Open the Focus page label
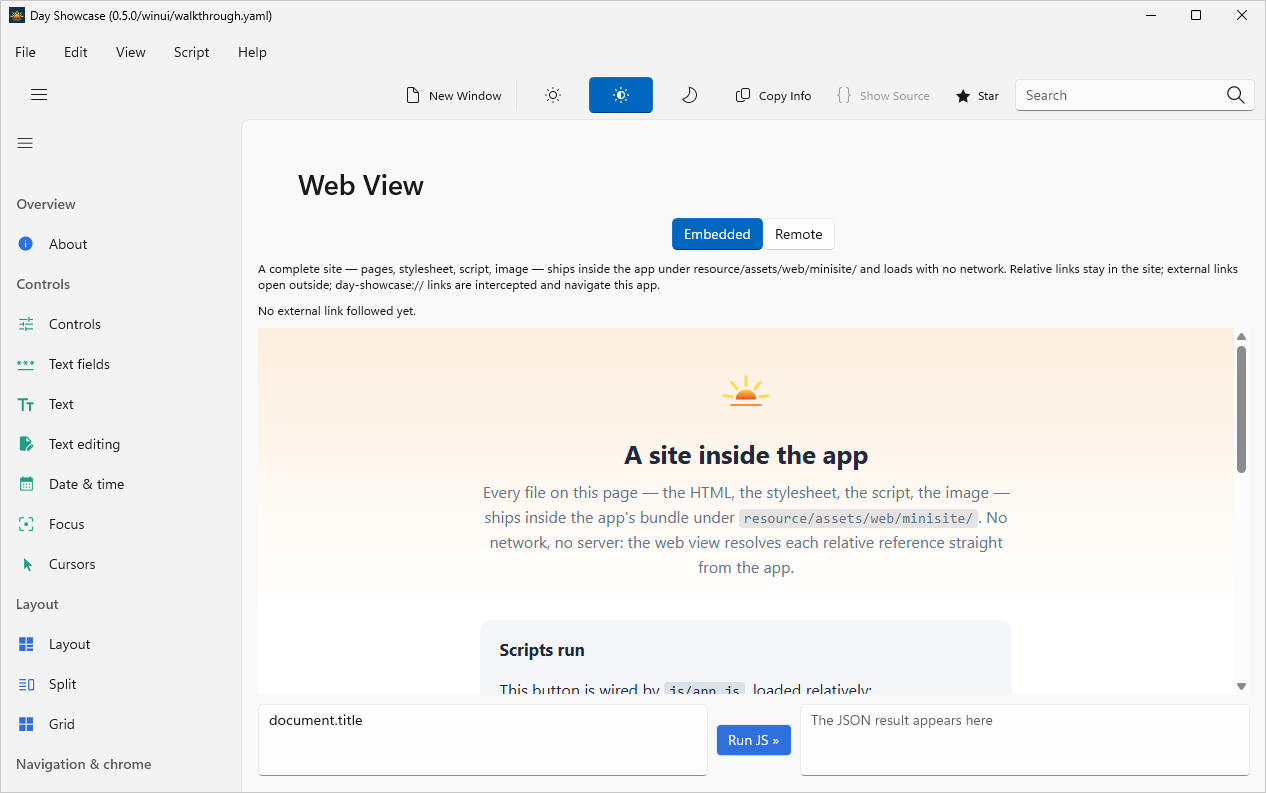The width and height of the screenshot is (1266, 793). [67, 524]
